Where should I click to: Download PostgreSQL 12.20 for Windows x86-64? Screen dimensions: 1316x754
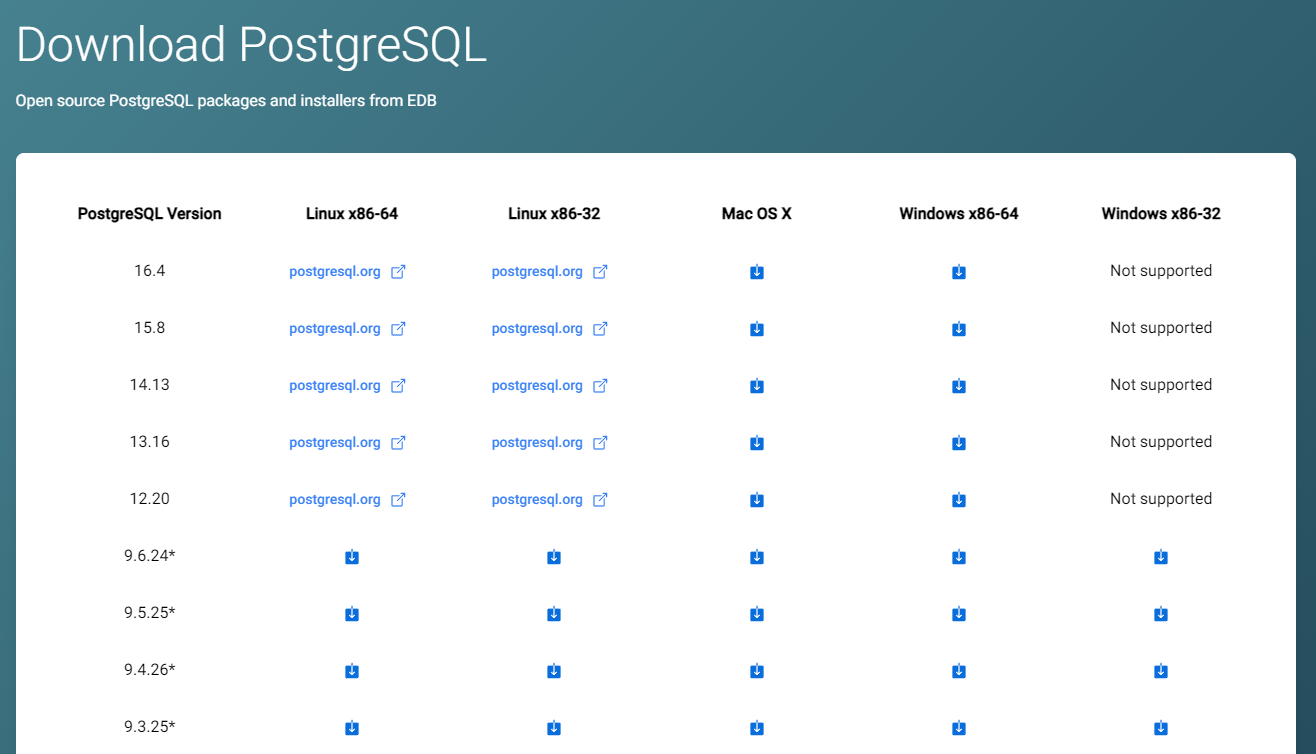tap(959, 499)
